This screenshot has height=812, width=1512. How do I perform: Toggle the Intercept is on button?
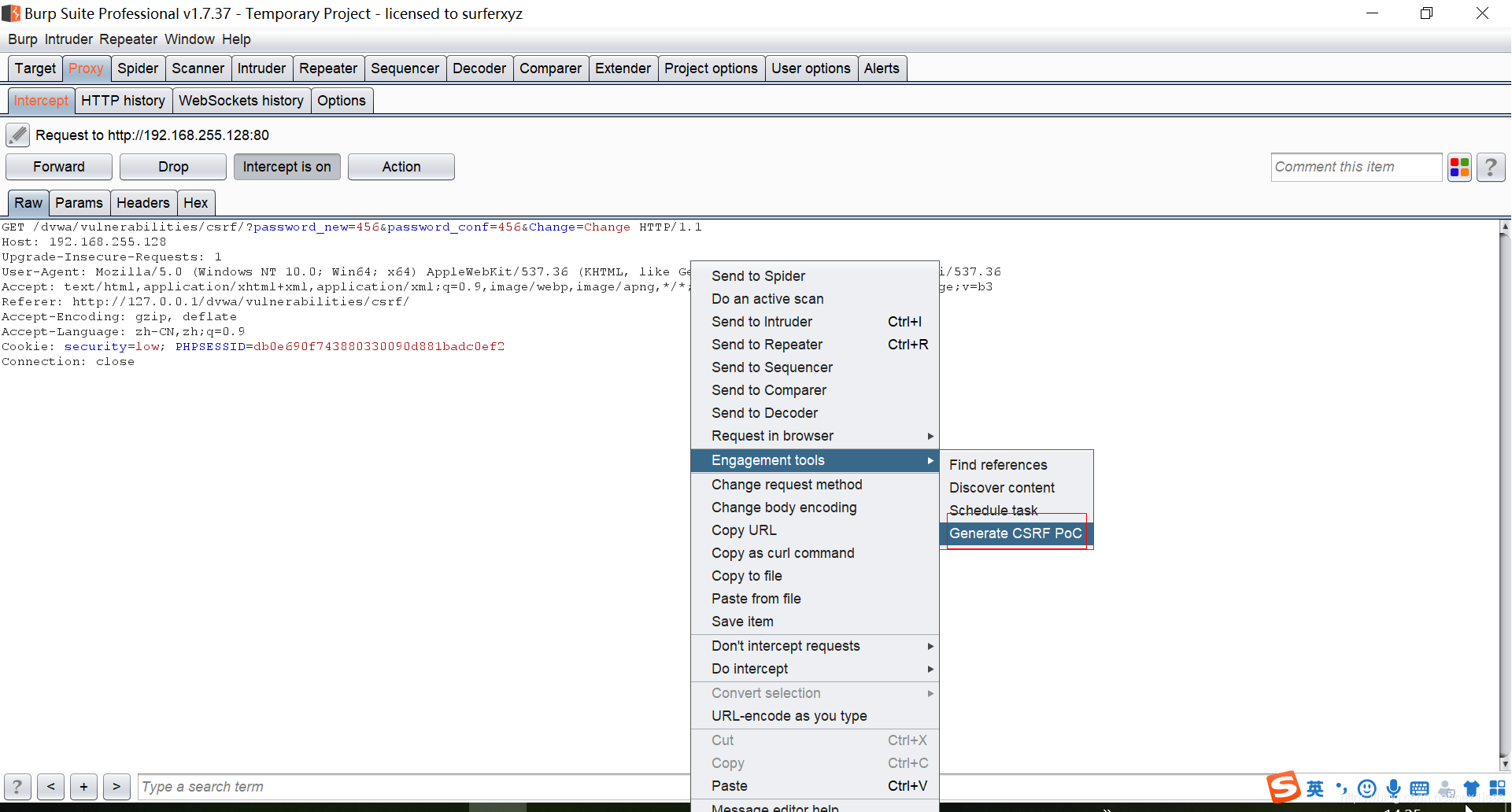coord(287,167)
